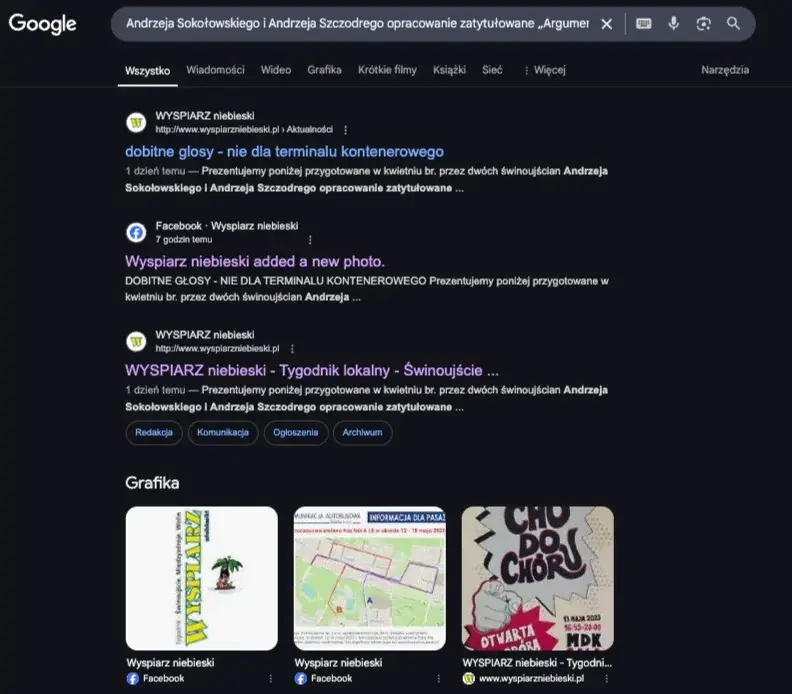Click the Facebook favicon in second result
792x694 pixels.
coord(136,232)
